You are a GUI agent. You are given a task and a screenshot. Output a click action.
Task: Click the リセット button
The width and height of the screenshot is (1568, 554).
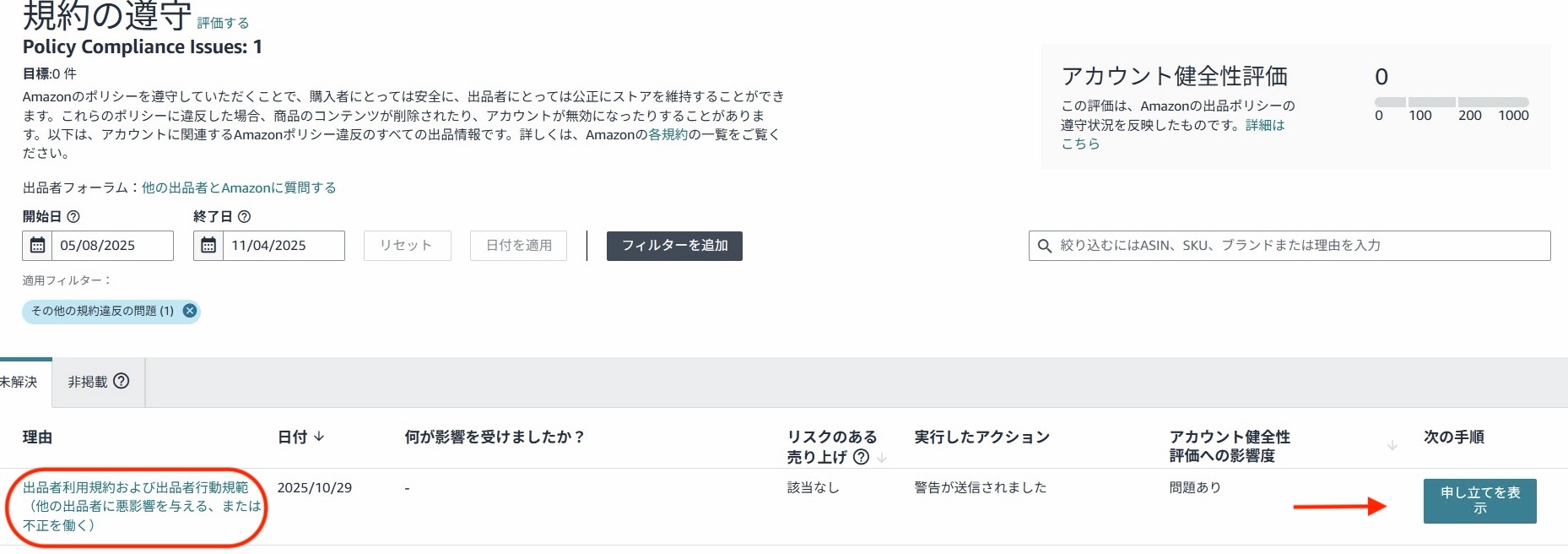tap(407, 246)
